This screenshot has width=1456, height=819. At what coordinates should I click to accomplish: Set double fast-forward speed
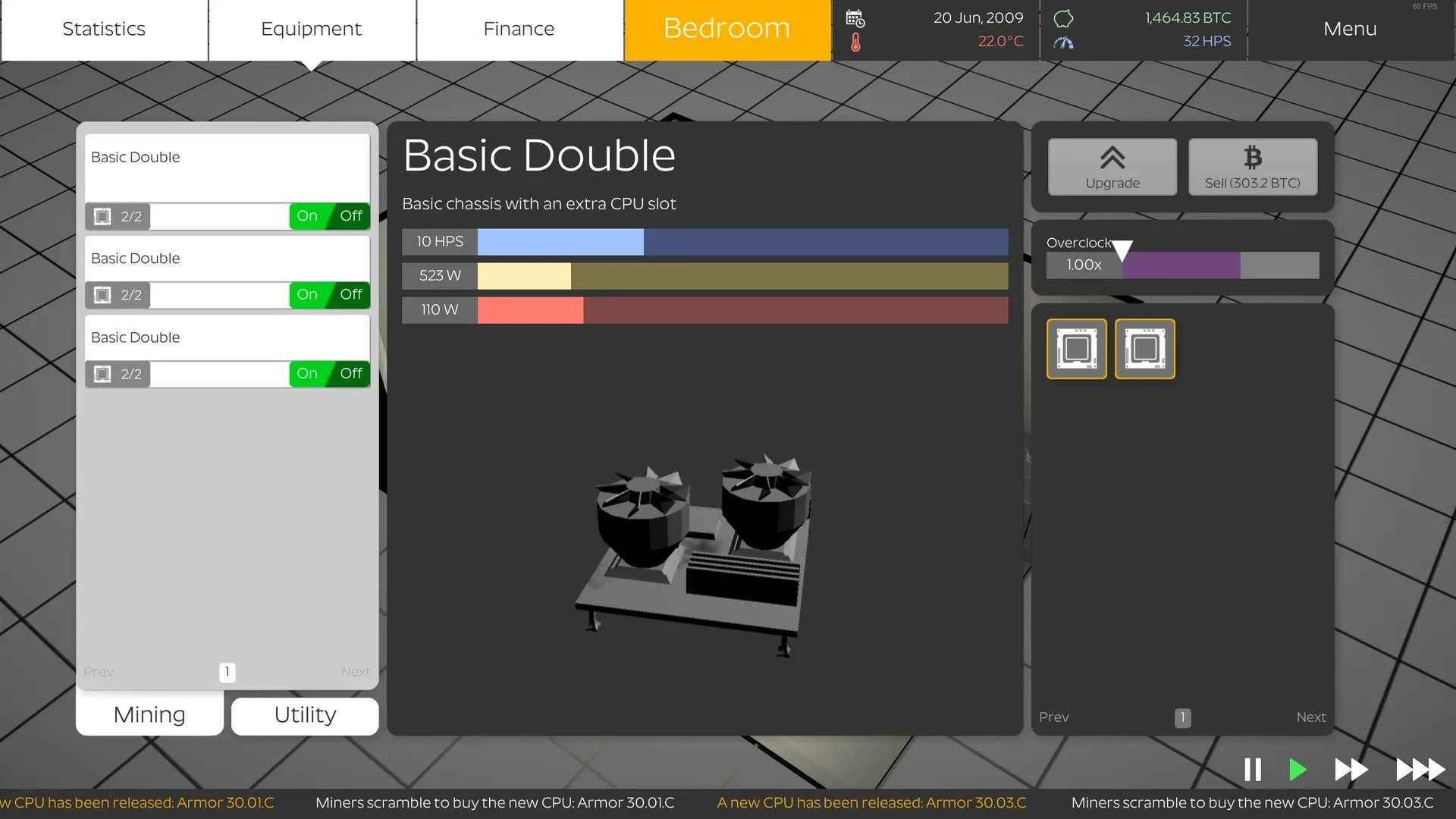(x=1351, y=770)
